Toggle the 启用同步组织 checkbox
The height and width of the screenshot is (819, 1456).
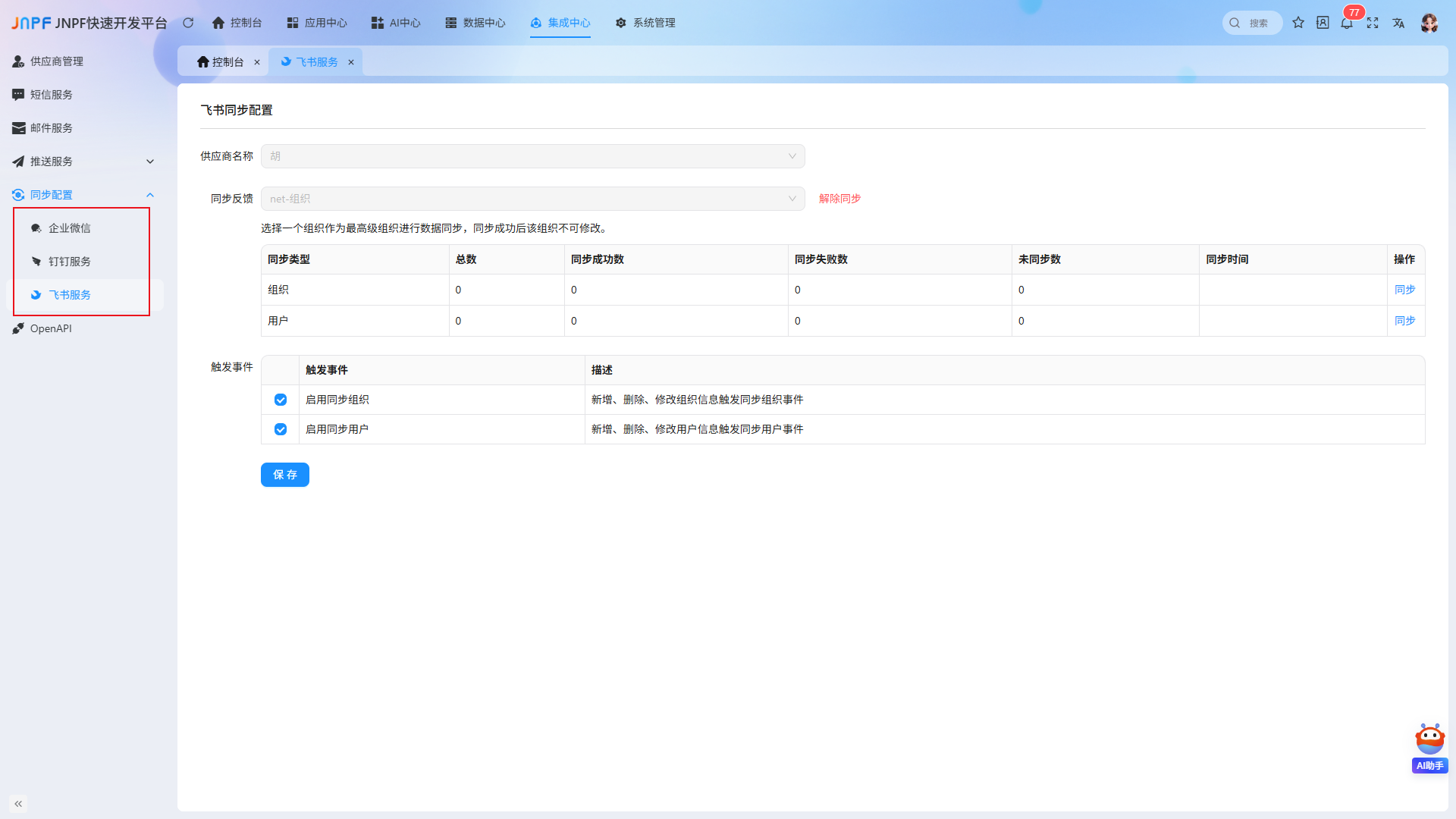(x=281, y=400)
